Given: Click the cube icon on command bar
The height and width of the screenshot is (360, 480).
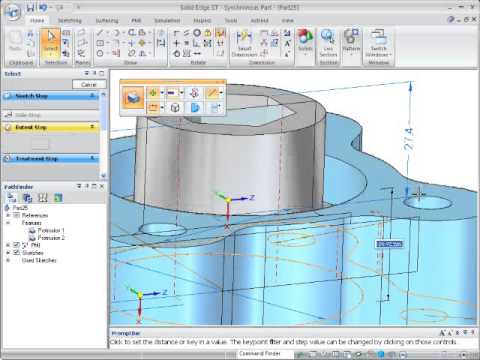Looking at the screenshot, I should coord(175,108).
